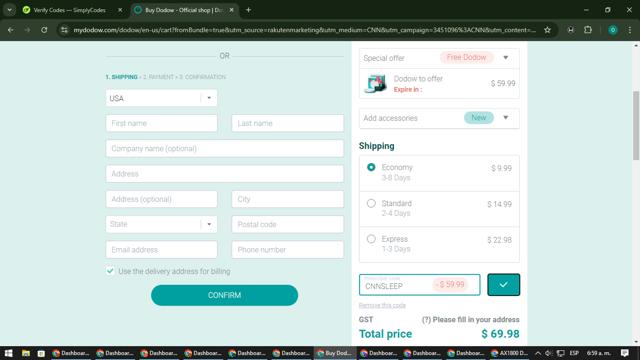
Task: Switch to AX1800 D... taskbar window
Action: point(509,353)
